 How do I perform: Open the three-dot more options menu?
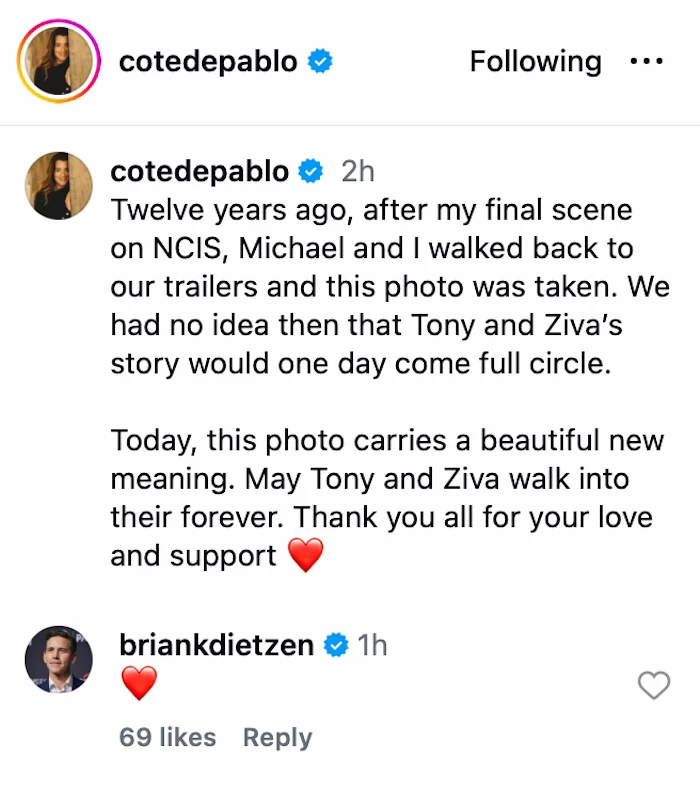pos(646,62)
